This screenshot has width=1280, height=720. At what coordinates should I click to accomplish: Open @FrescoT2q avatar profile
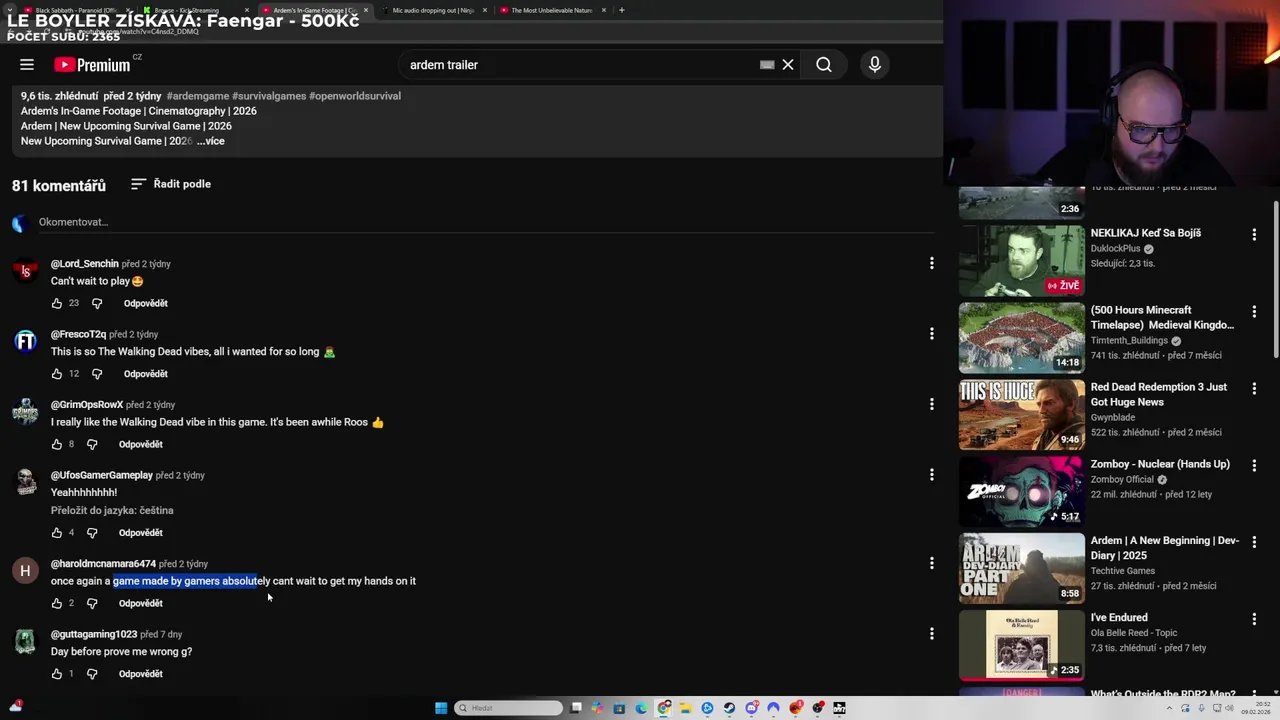(25, 341)
